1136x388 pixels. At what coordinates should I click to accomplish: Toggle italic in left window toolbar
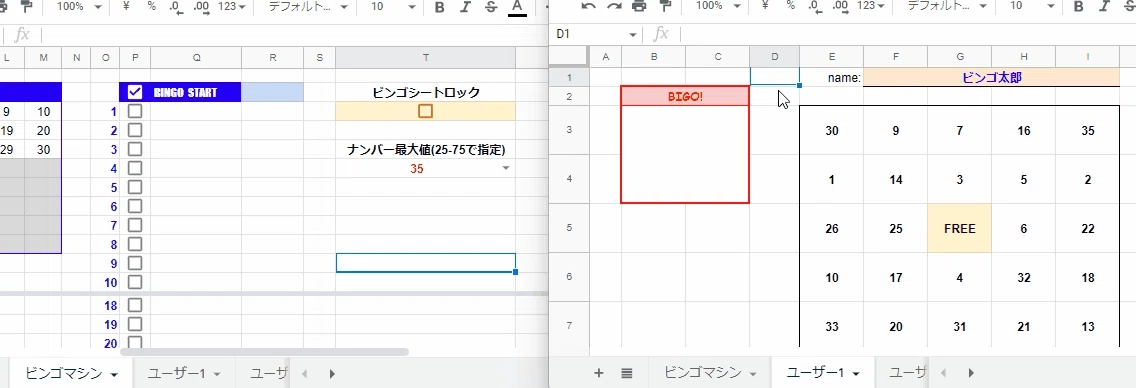(x=466, y=7)
